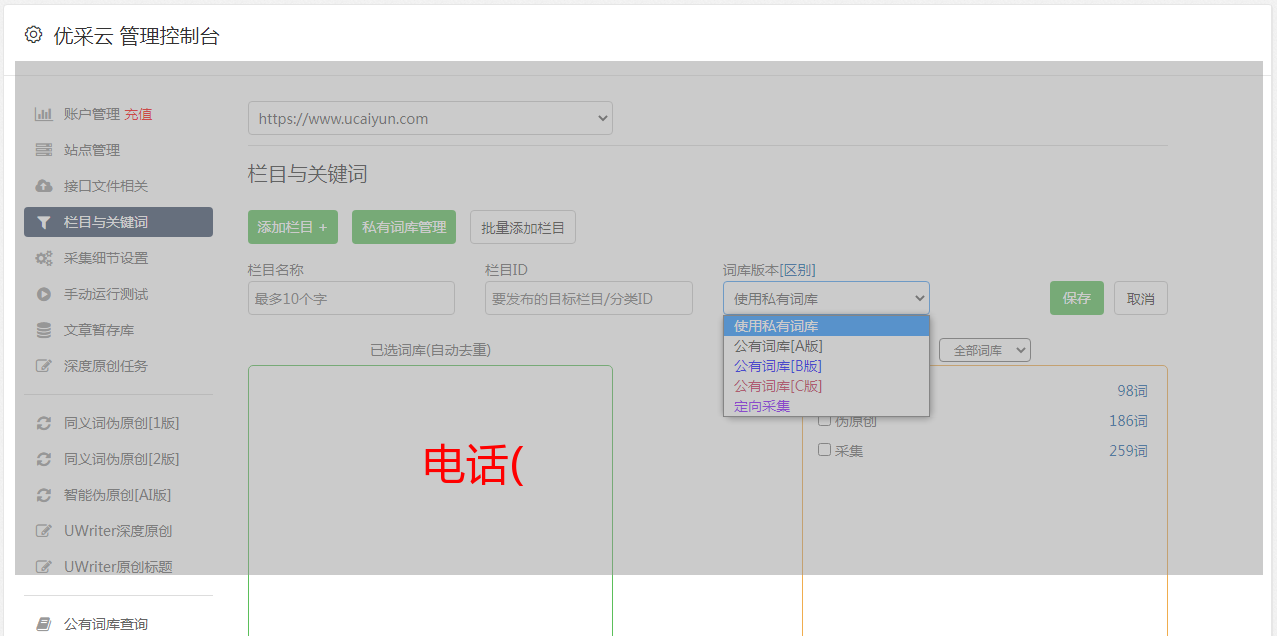Open UWriter原创标题 in the sidebar
Screen dimensions: 1277x636
118,567
